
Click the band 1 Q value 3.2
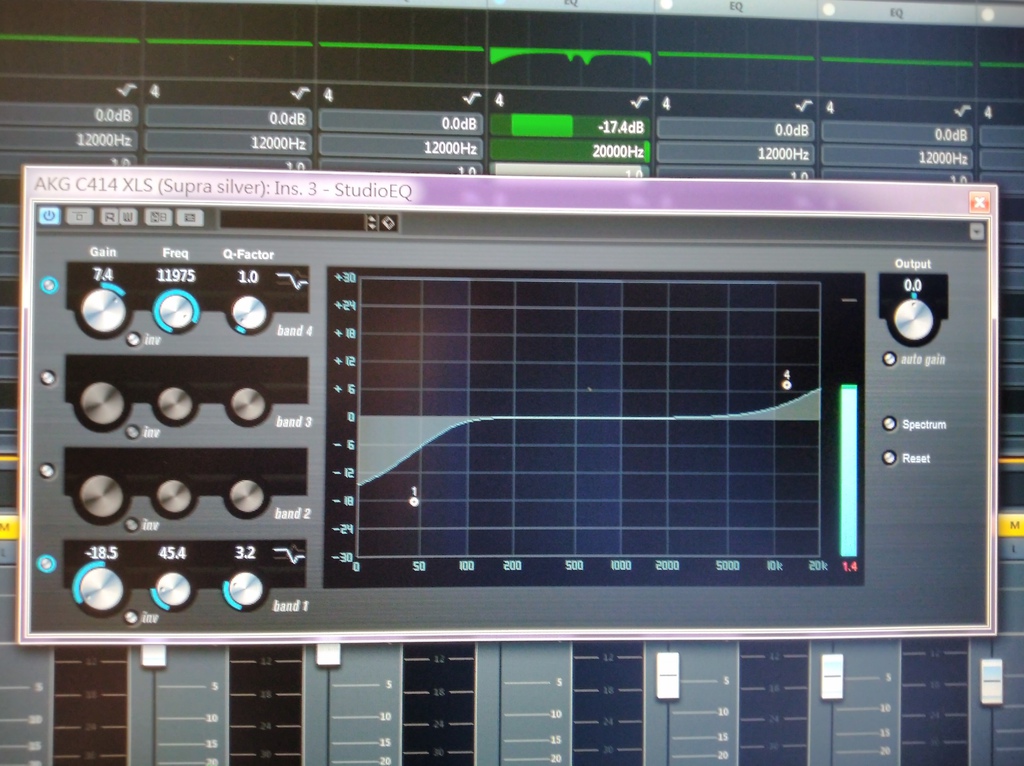(245, 554)
